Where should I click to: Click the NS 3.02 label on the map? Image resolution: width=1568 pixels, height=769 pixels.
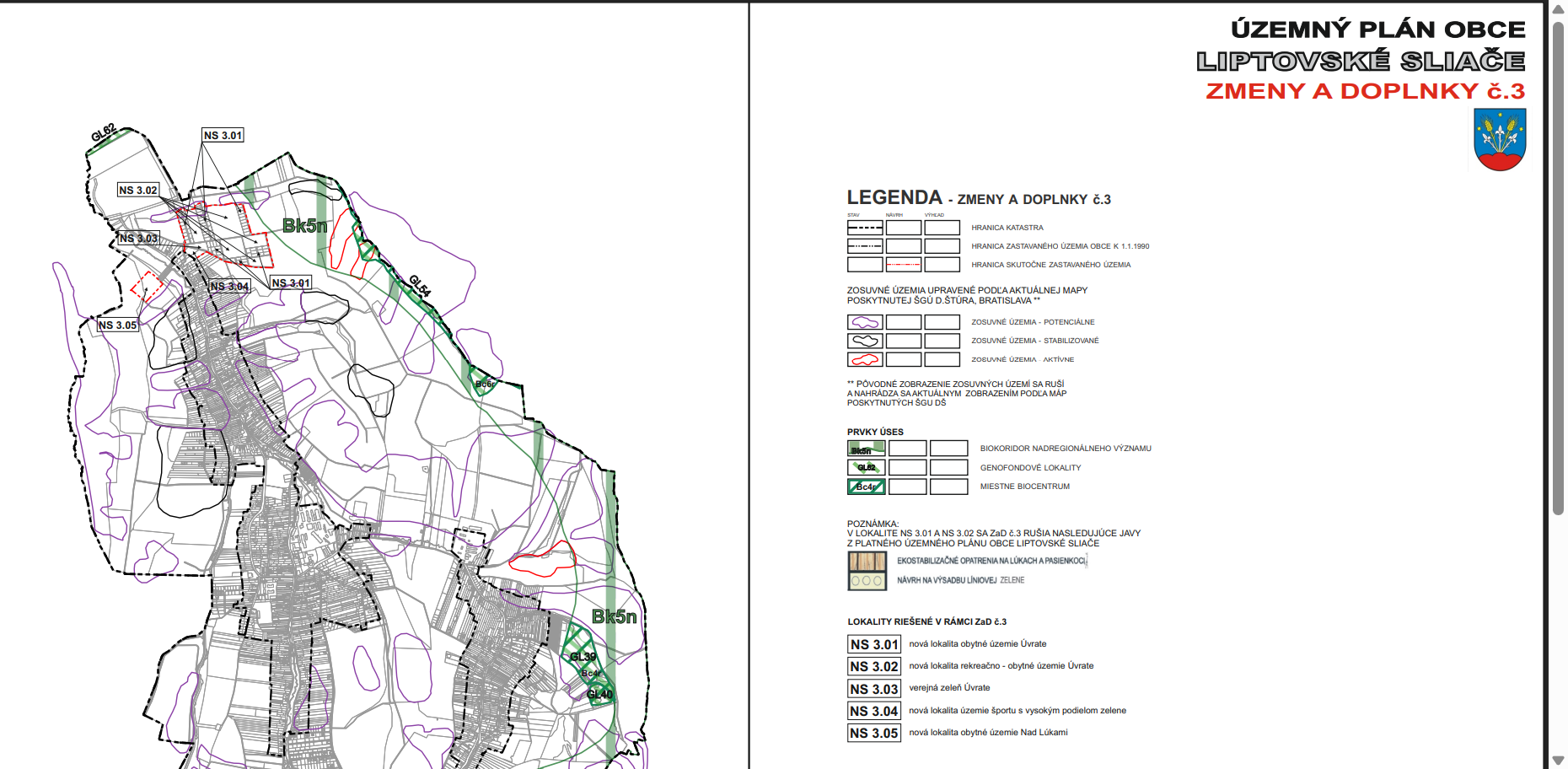point(138,191)
